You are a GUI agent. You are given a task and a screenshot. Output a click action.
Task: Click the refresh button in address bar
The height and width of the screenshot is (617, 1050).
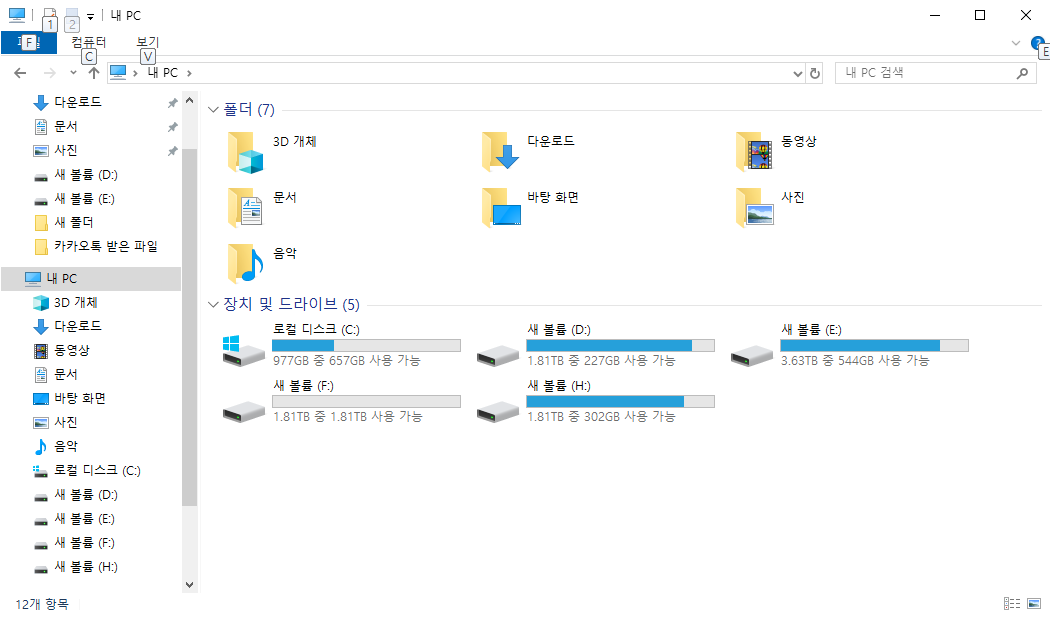[x=815, y=73]
